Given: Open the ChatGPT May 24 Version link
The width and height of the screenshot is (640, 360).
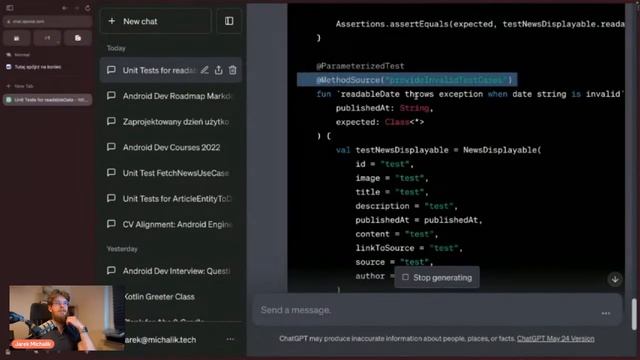Looking at the screenshot, I should click(x=556, y=339).
